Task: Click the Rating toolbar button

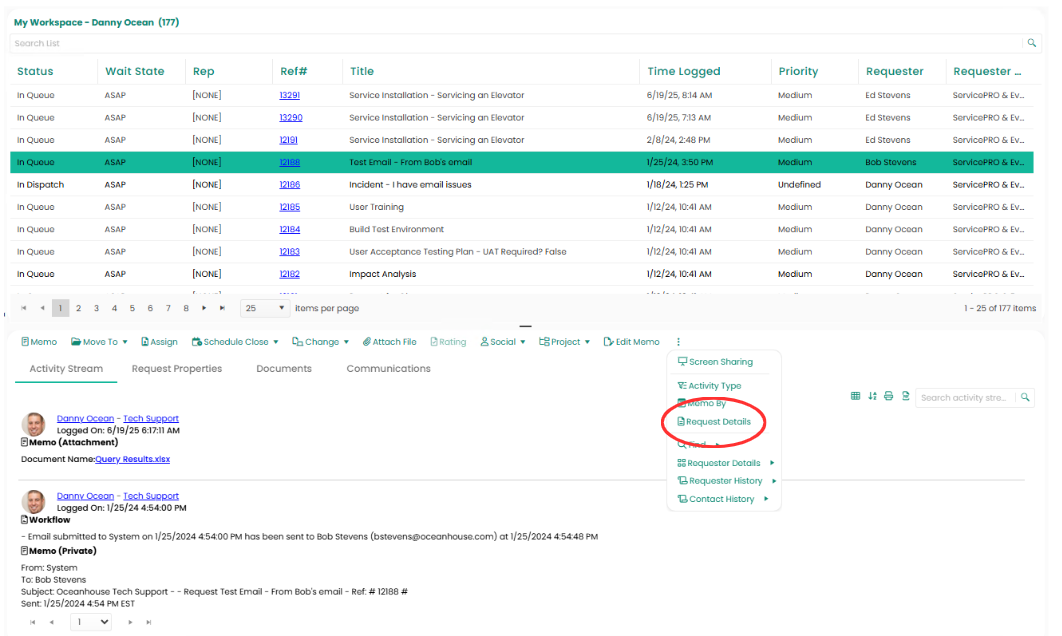Action: (448, 342)
